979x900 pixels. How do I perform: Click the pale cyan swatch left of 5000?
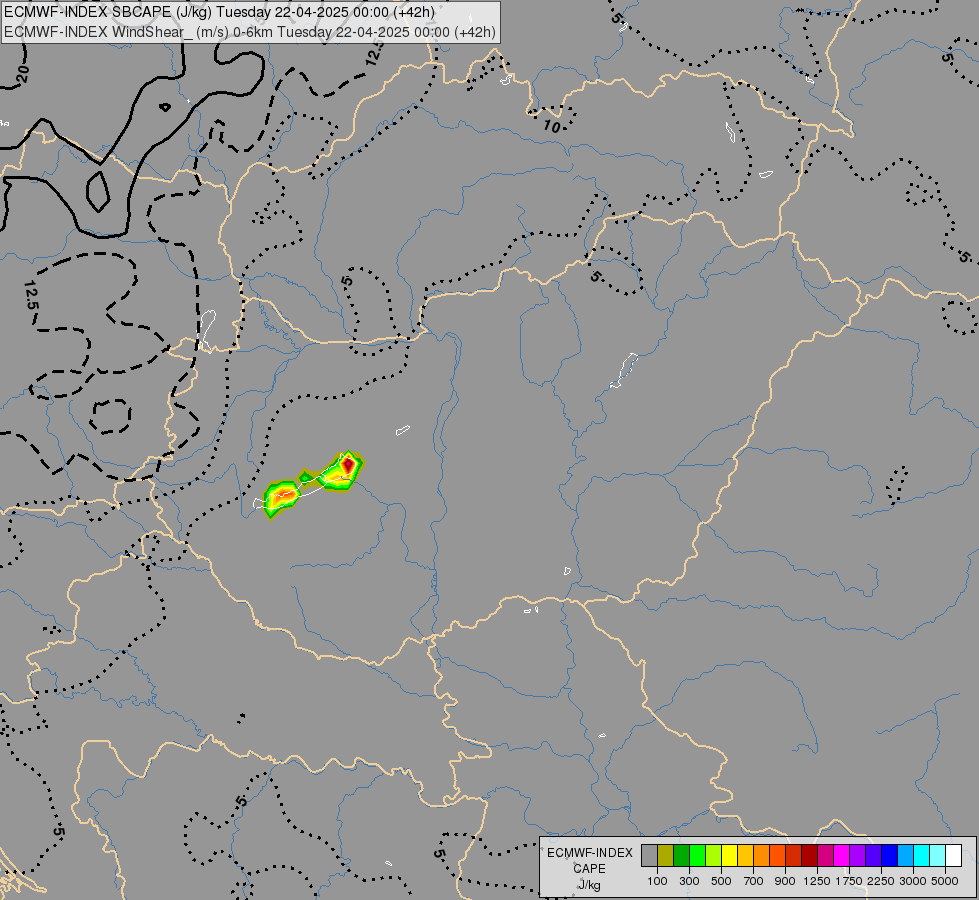938,855
